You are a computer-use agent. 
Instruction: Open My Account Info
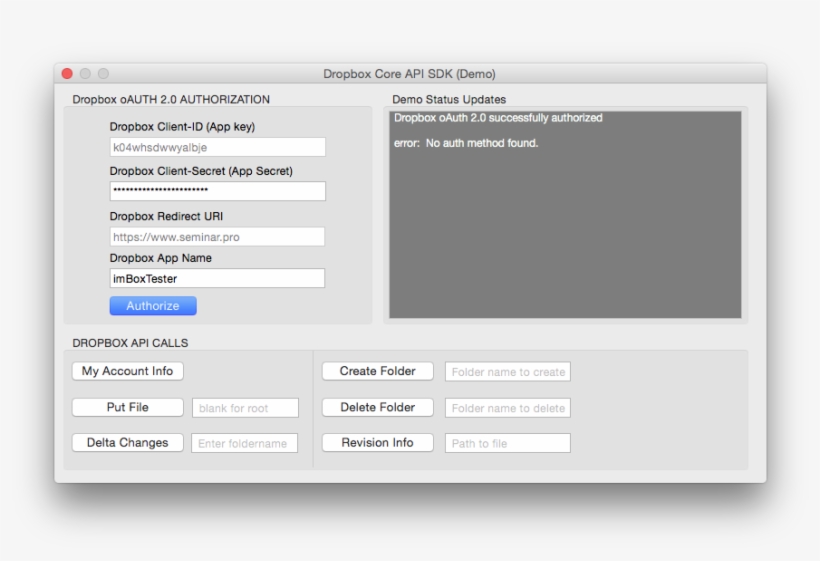128,371
